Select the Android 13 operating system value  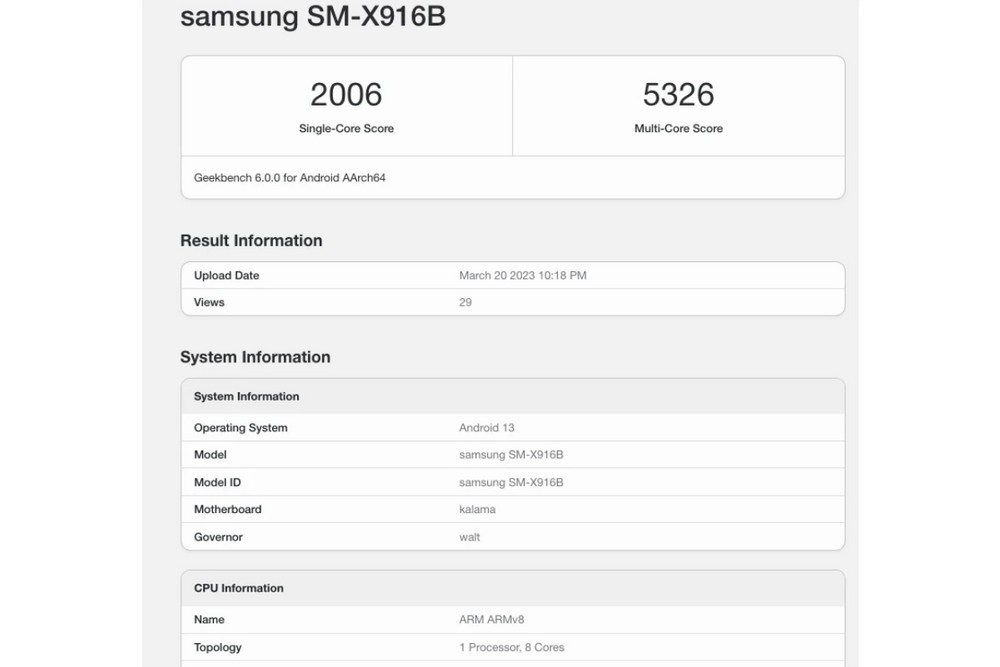coord(487,428)
